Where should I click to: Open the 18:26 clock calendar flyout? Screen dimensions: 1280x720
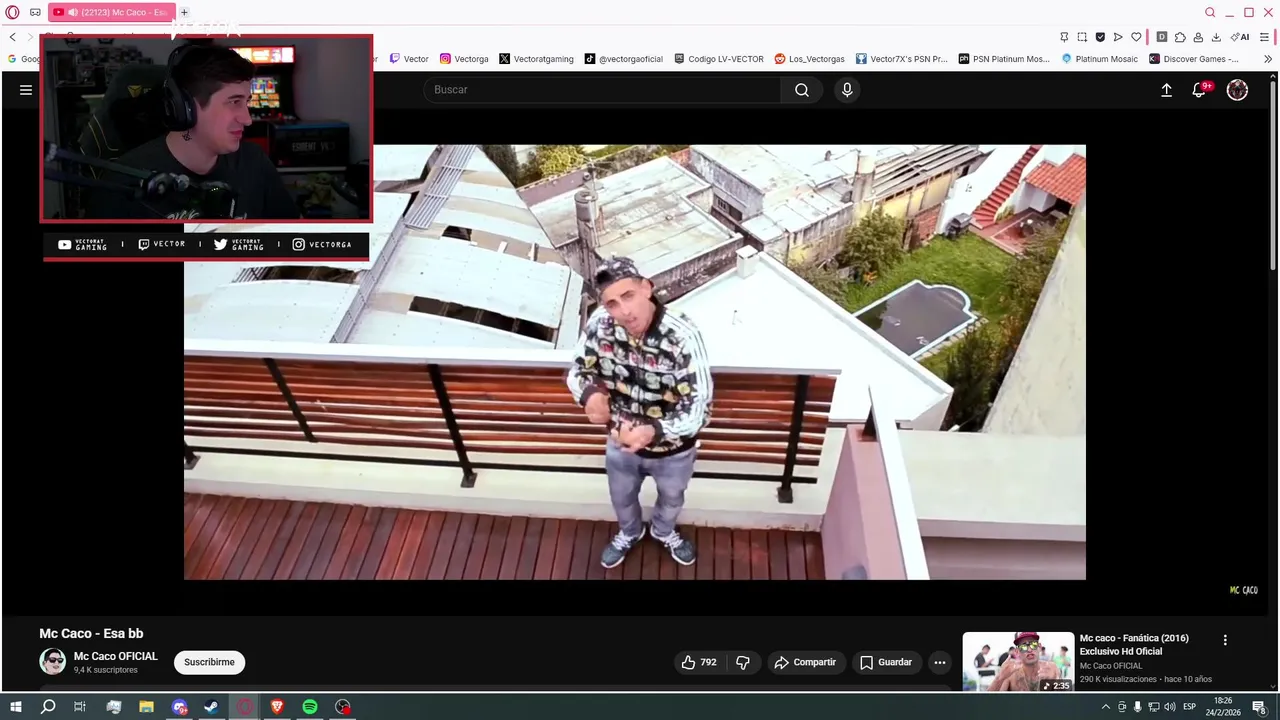(x=1223, y=707)
